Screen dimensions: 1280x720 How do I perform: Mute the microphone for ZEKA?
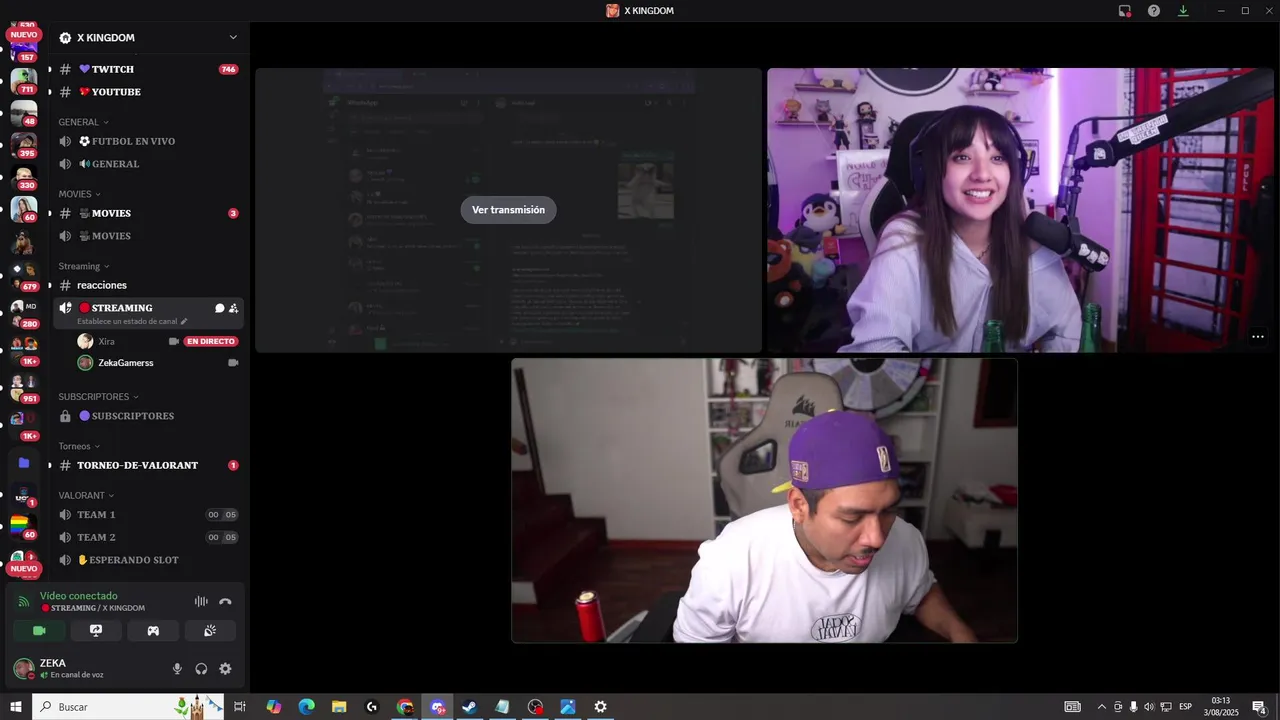coord(177,669)
